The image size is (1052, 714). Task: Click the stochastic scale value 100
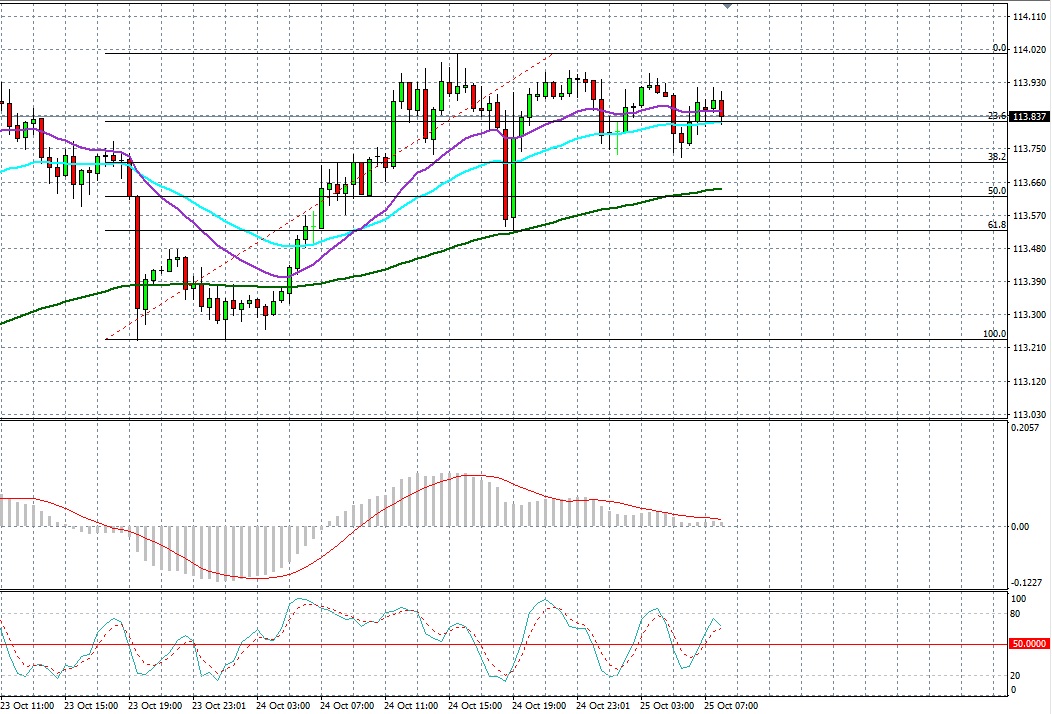[1018, 599]
